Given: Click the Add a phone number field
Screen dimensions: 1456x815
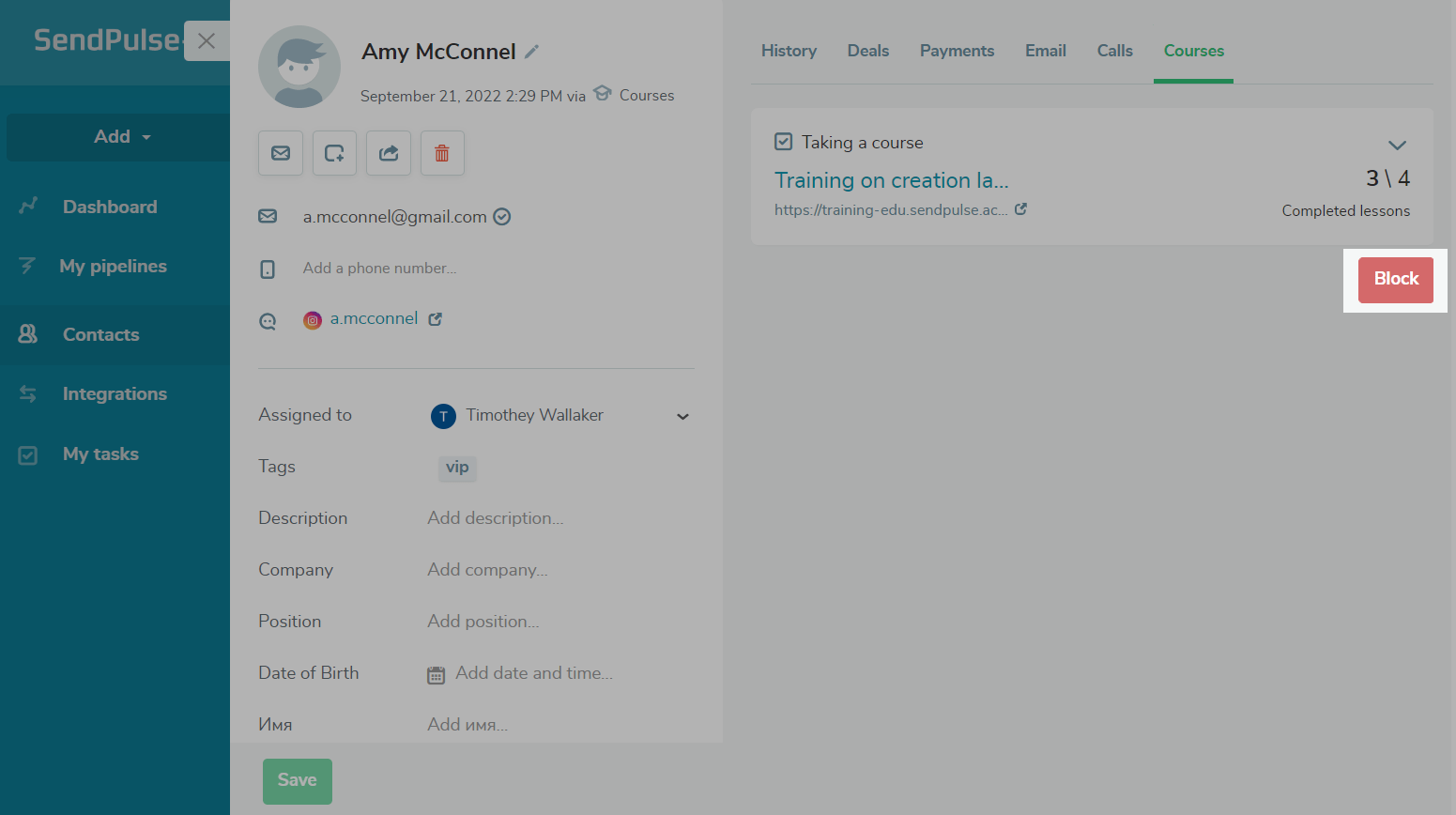Looking at the screenshot, I should (379, 269).
